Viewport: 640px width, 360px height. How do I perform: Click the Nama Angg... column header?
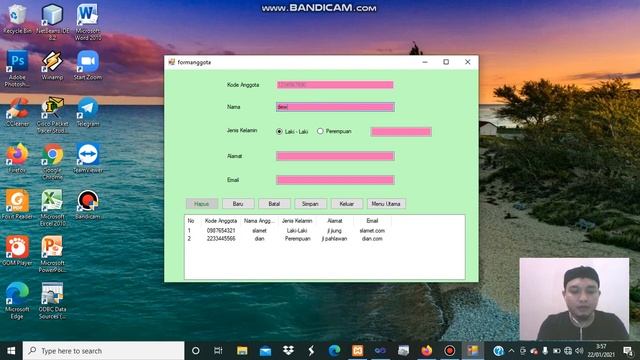click(259, 221)
